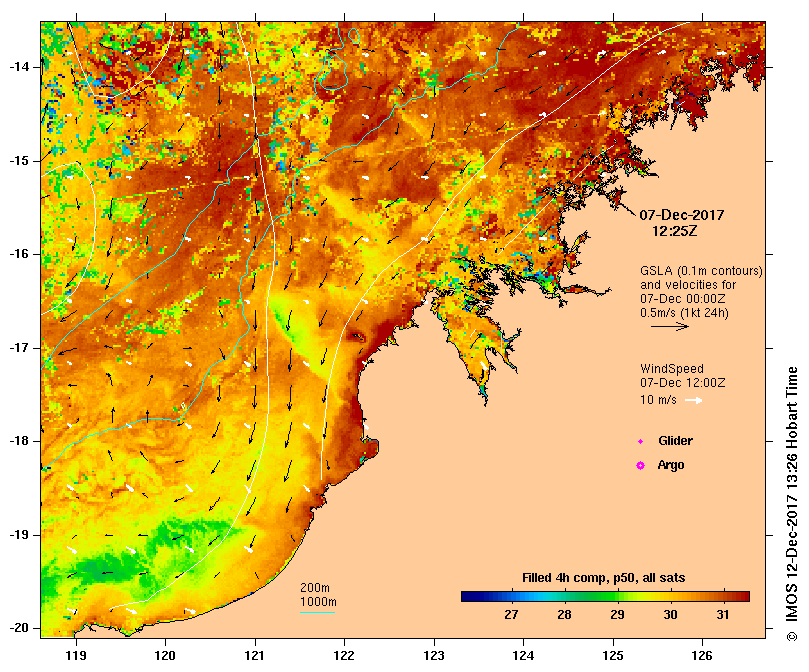Click the '10 m/s' wind scale label
Image resolution: width=809 pixels, height=672 pixels.
pos(658,400)
